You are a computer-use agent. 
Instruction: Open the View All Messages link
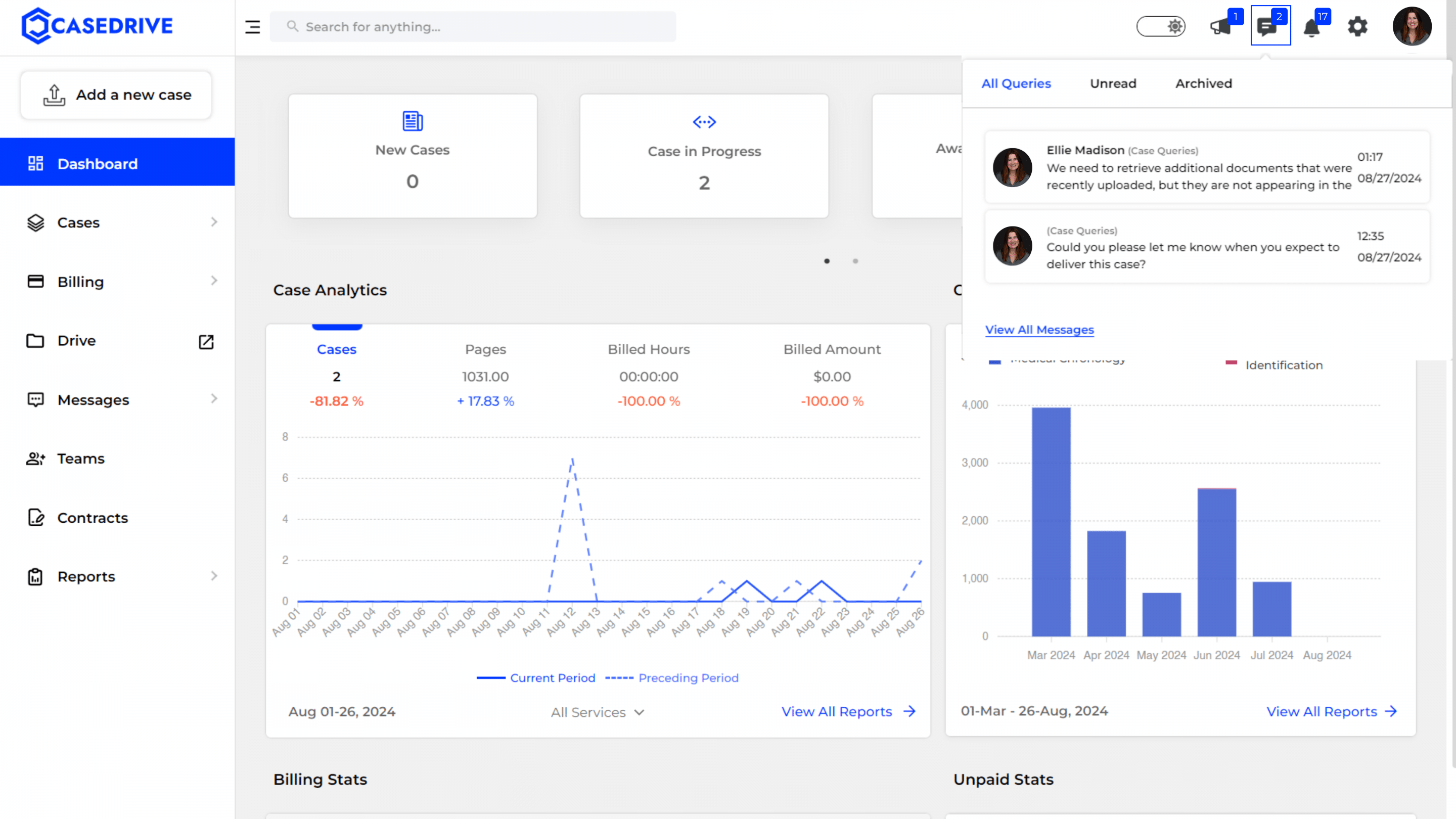click(x=1039, y=330)
